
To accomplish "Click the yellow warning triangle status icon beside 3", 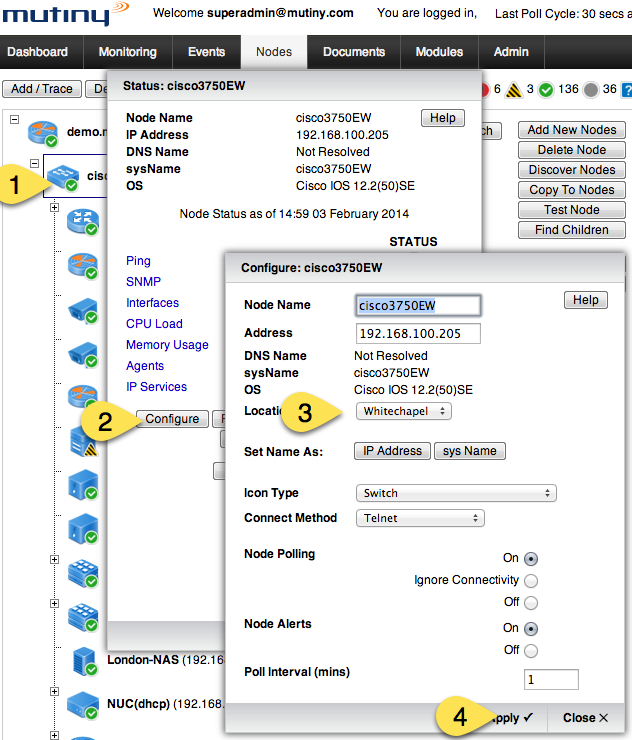I will coord(514,90).
